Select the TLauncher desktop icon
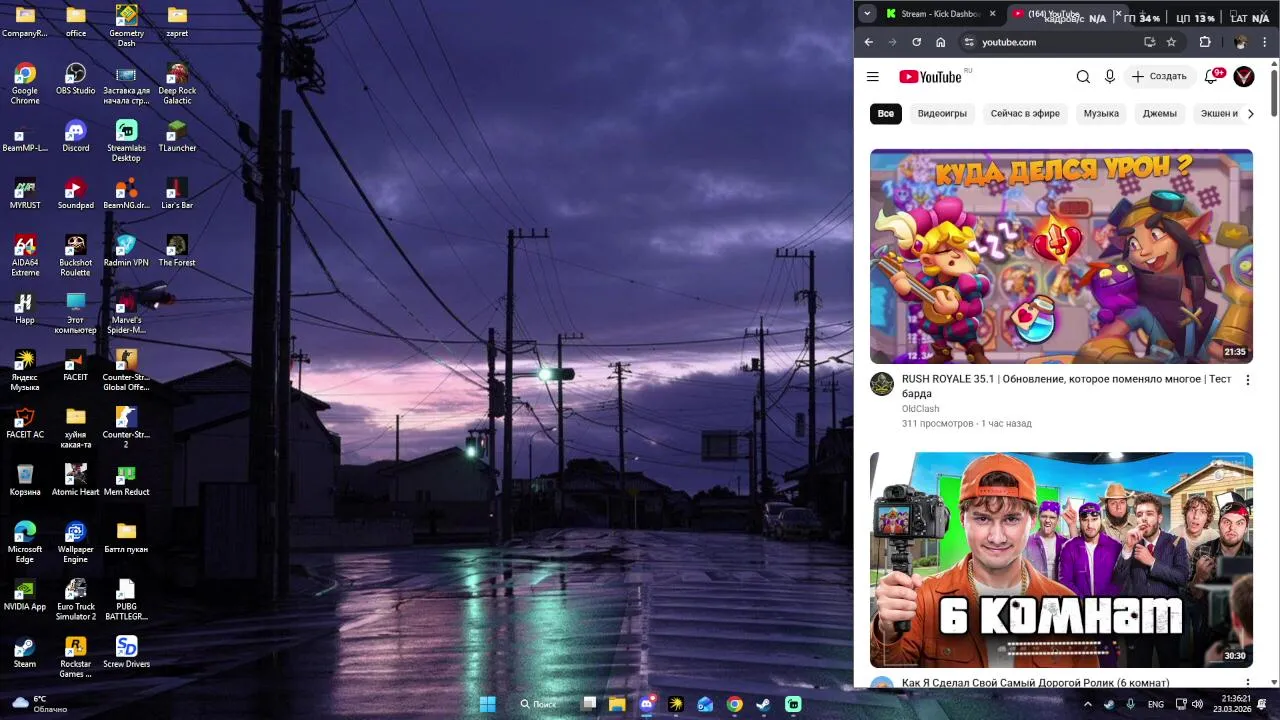1280x720 pixels. (x=177, y=136)
